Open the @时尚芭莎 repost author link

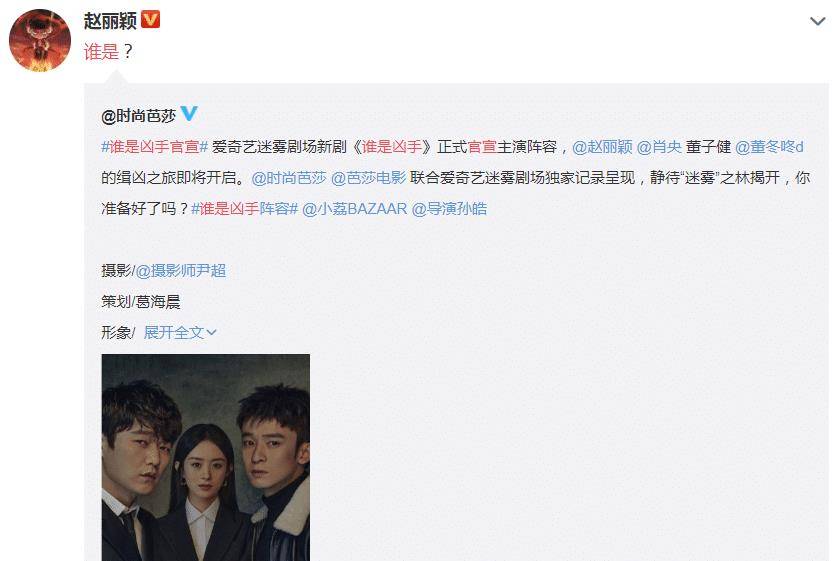click(139, 115)
